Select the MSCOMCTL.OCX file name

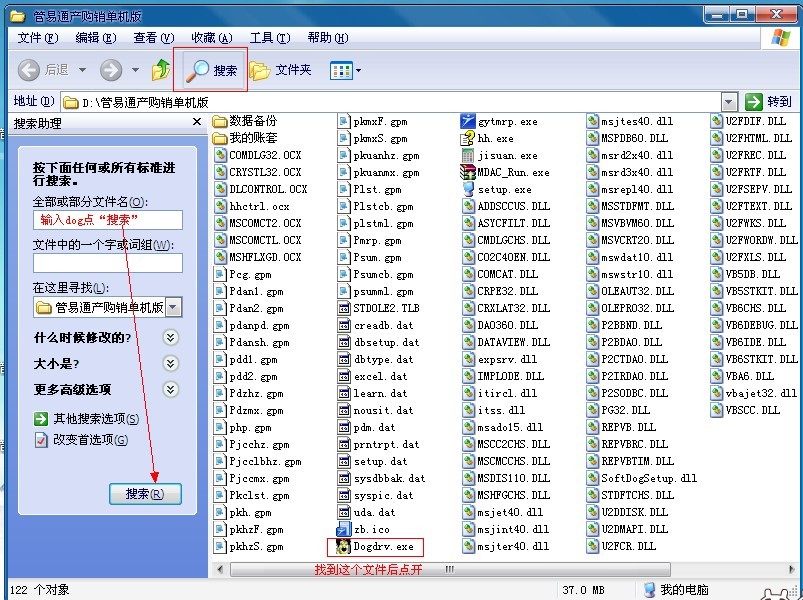point(265,241)
